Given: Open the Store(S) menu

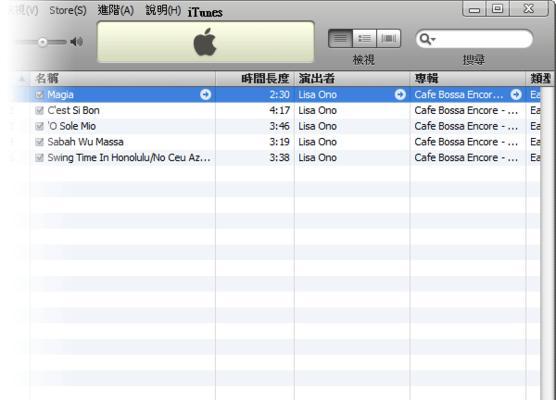Looking at the screenshot, I should pos(68,10).
